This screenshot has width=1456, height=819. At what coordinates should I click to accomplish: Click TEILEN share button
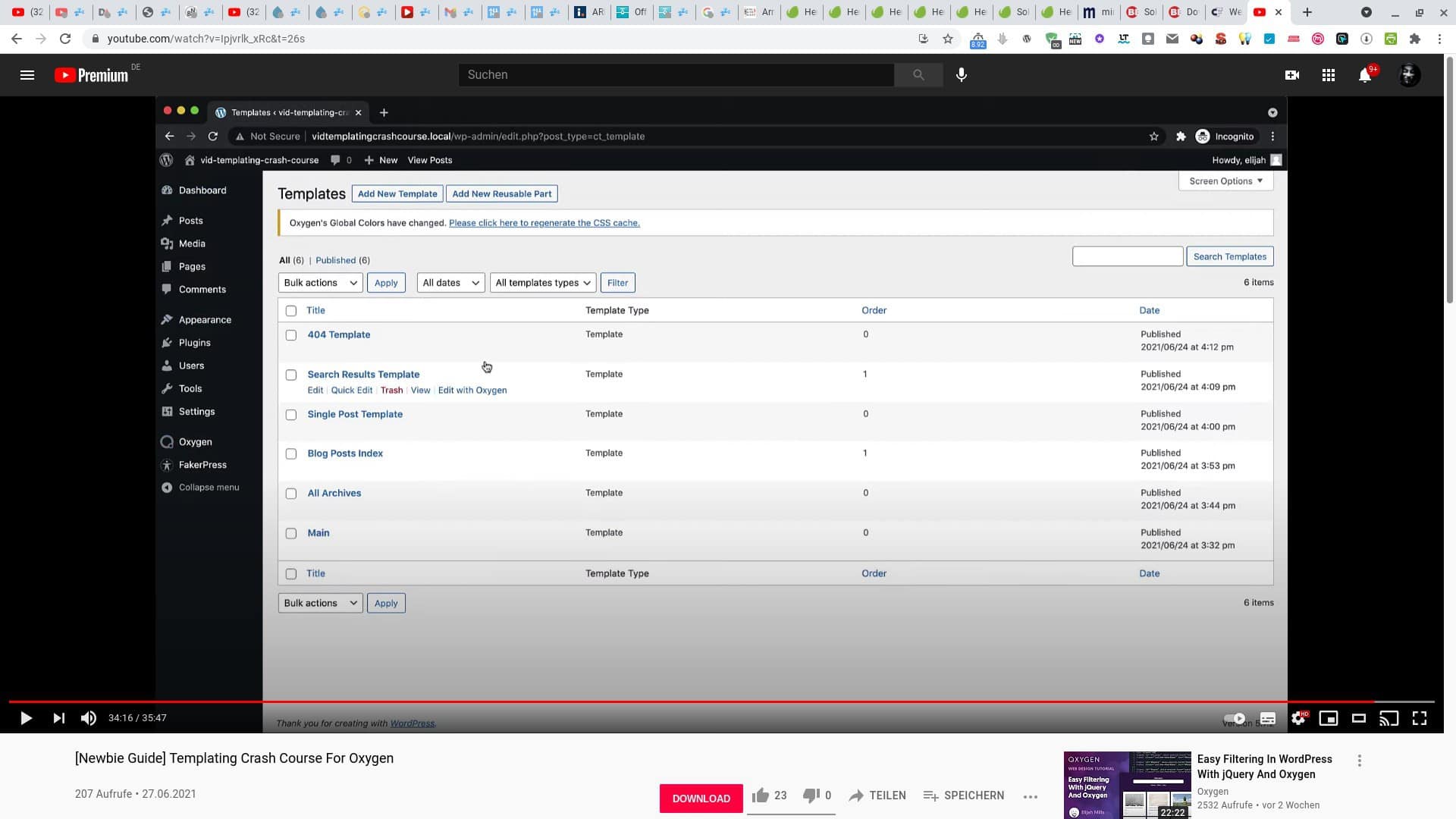tap(877, 795)
